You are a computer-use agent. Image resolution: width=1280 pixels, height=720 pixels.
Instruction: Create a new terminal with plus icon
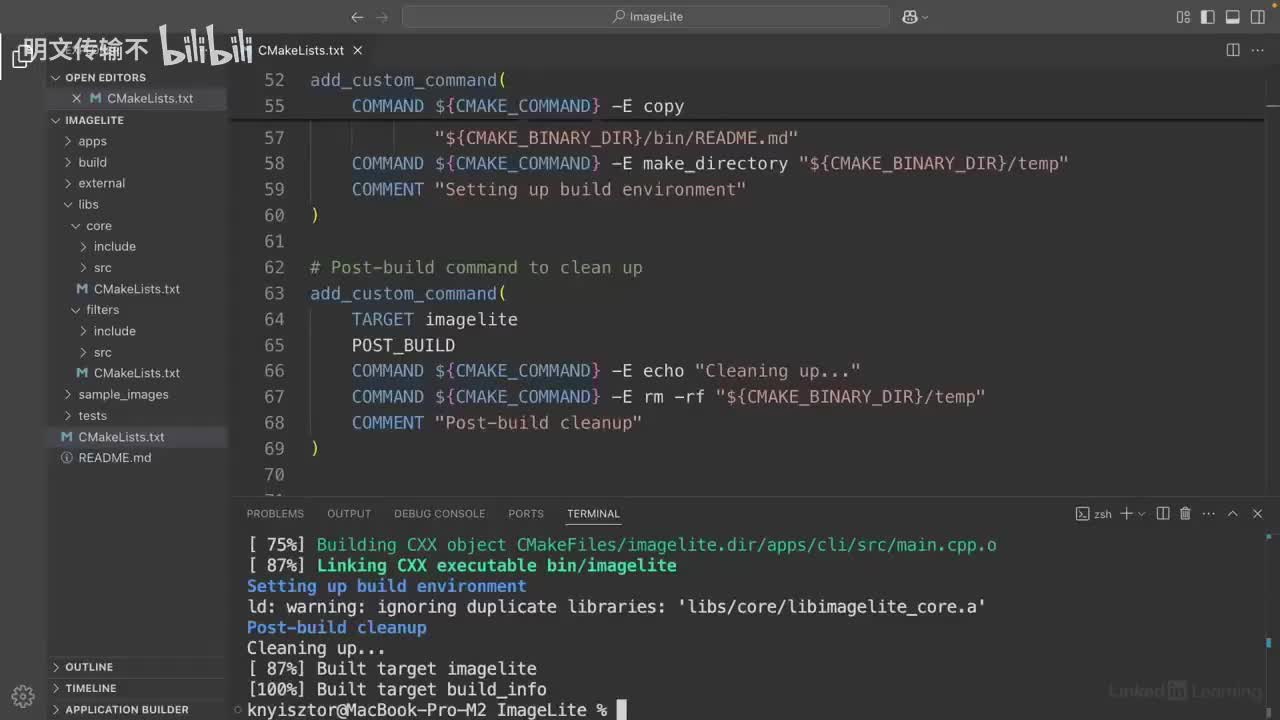tap(1126, 514)
